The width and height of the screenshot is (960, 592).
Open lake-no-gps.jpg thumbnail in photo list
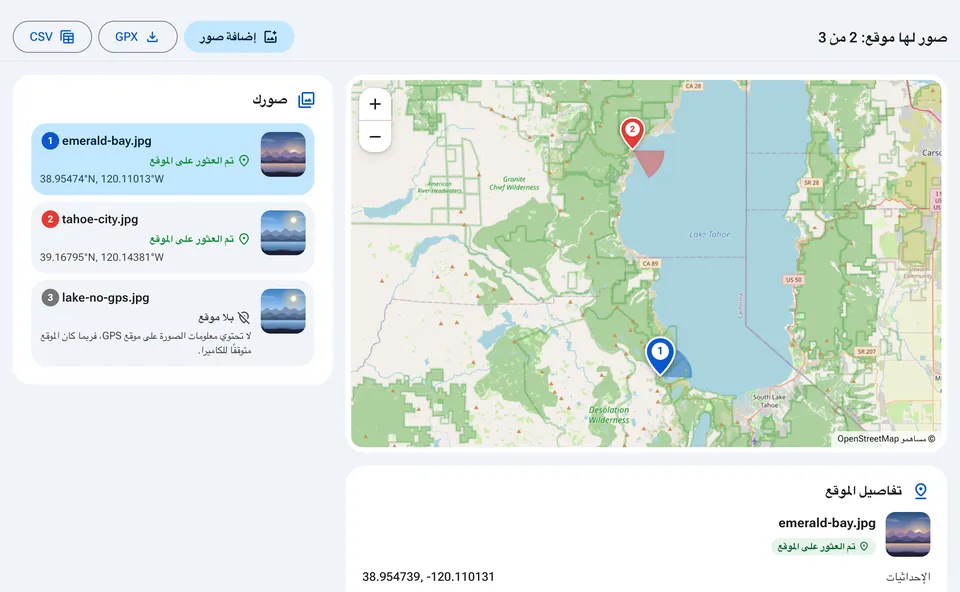coord(283,311)
